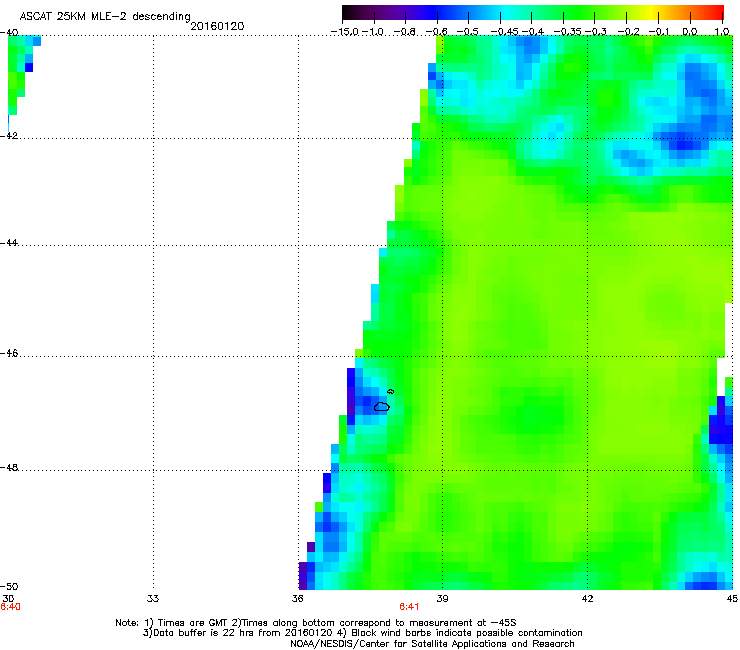Click the longitude axis label 33
This screenshot has height=650, width=740.
coord(153,599)
